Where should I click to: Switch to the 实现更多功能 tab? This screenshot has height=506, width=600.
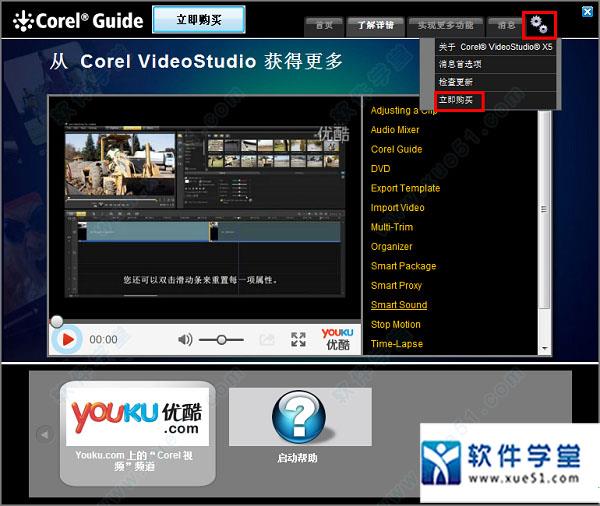pyautogui.click(x=446, y=25)
